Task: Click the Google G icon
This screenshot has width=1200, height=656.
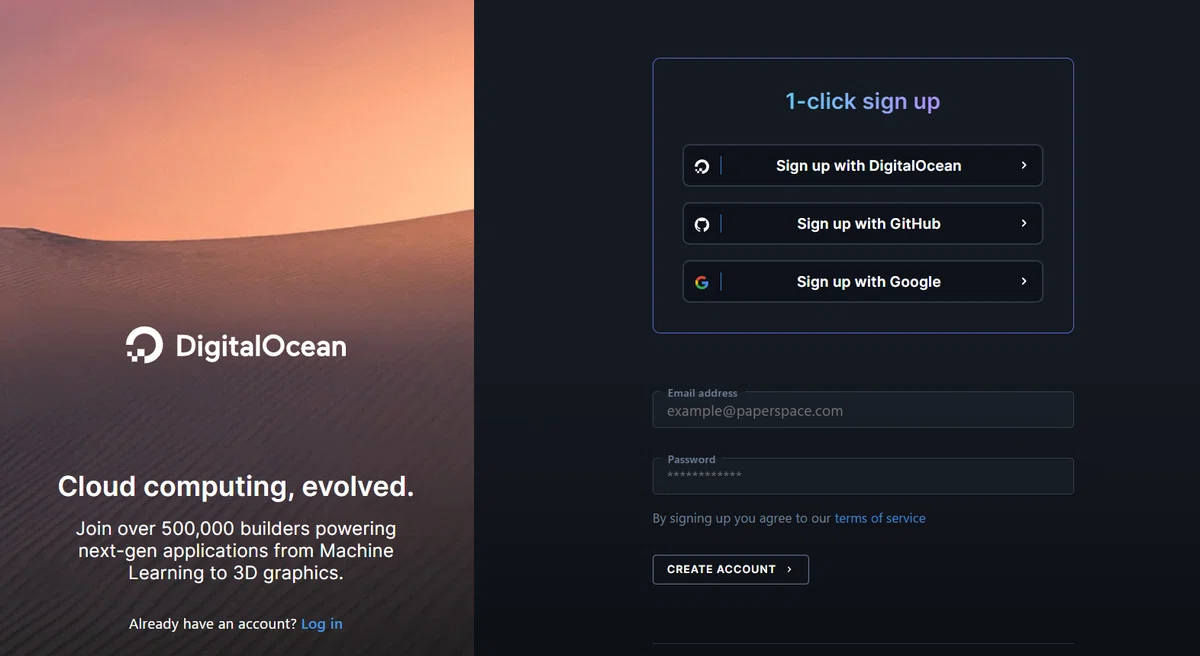Action: (x=702, y=282)
